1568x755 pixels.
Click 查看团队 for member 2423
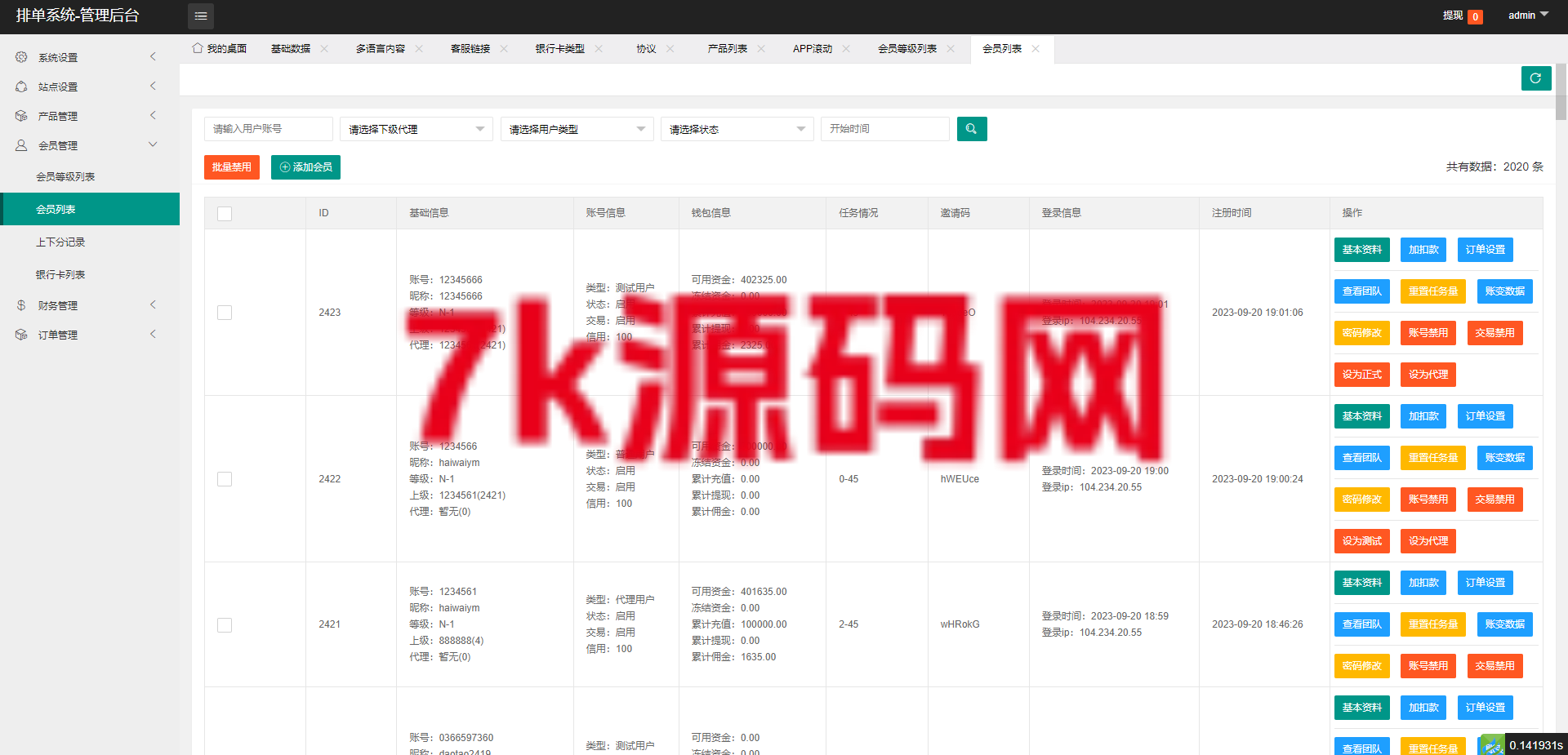[1362, 291]
